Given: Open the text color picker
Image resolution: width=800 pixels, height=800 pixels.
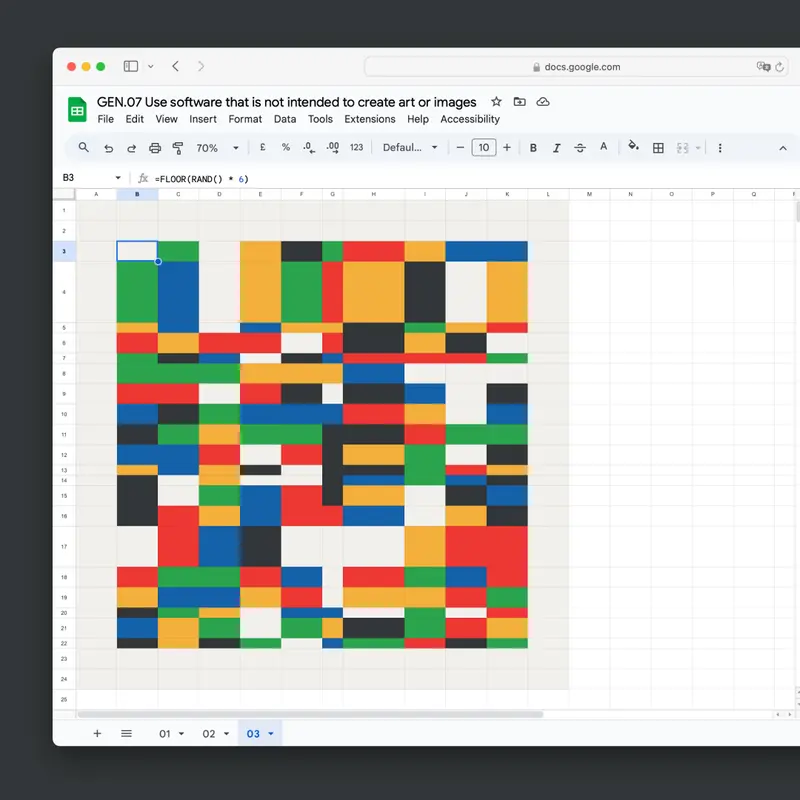Looking at the screenshot, I should point(603,147).
